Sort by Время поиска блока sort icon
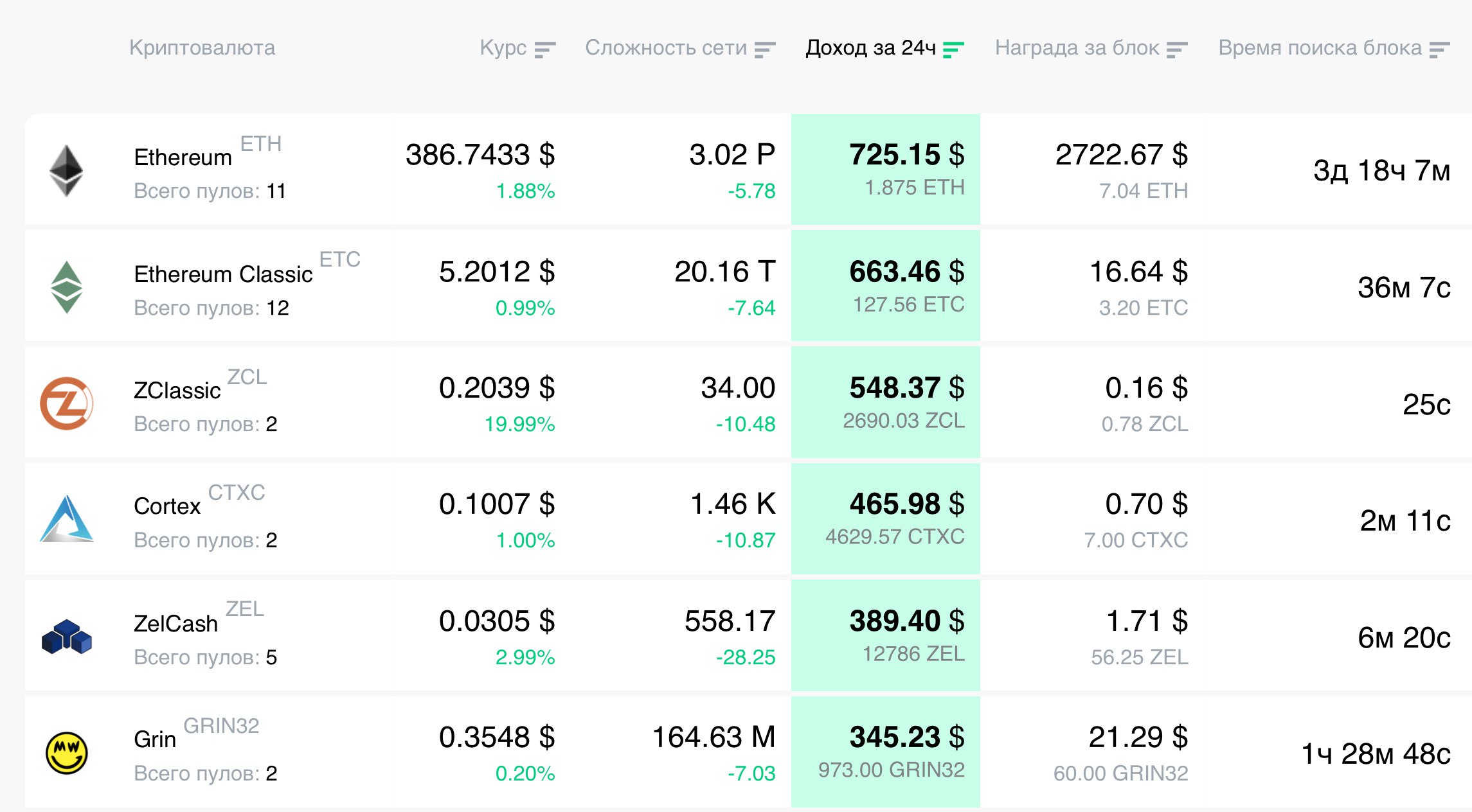The width and height of the screenshot is (1472, 812). point(1439,49)
